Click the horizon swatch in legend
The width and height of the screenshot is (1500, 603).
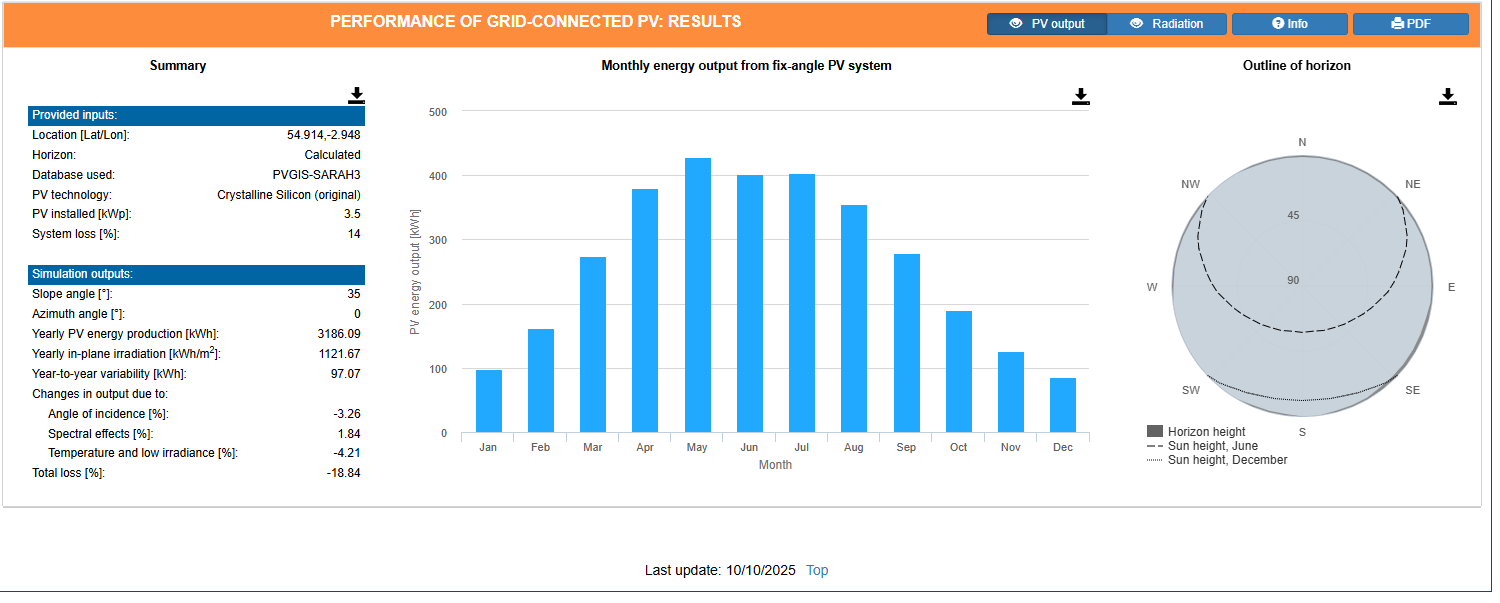[x=1155, y=432]
